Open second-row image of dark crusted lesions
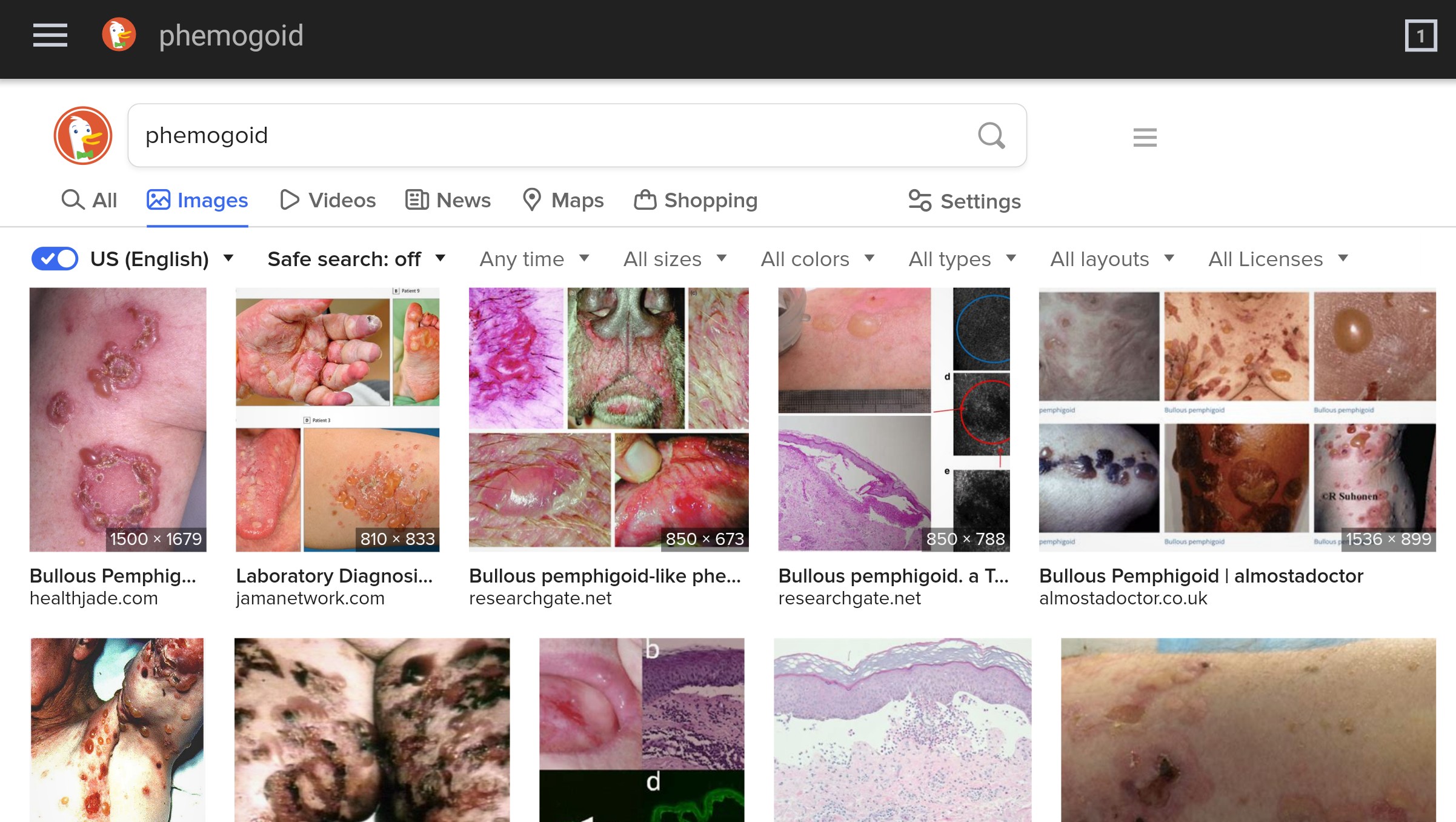Image resolution: width=1456 pixels, height=822 pixels. point(372,730)
